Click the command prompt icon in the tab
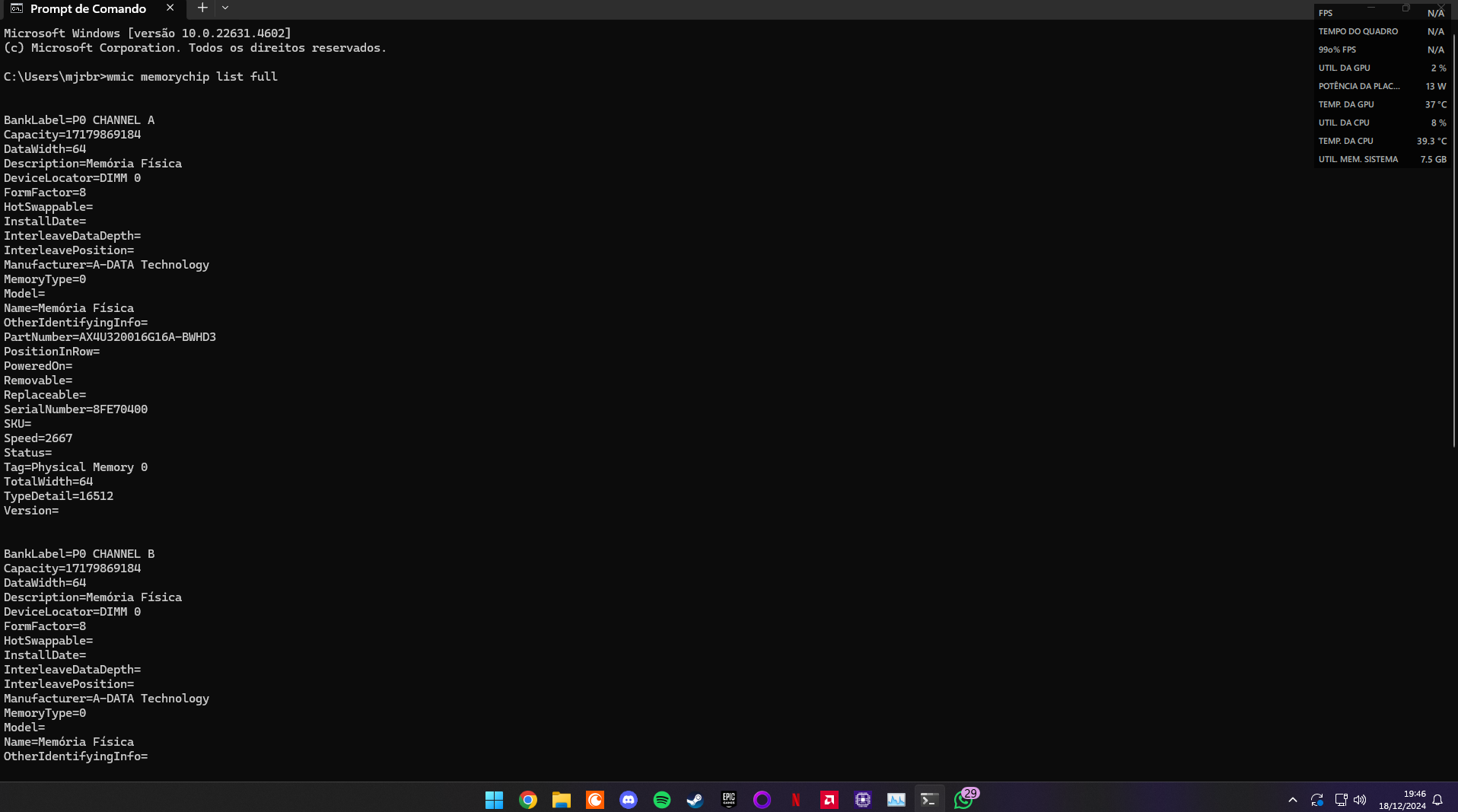Image resolution: width=1458 pixels, height=812 pixels. [17, 8]
